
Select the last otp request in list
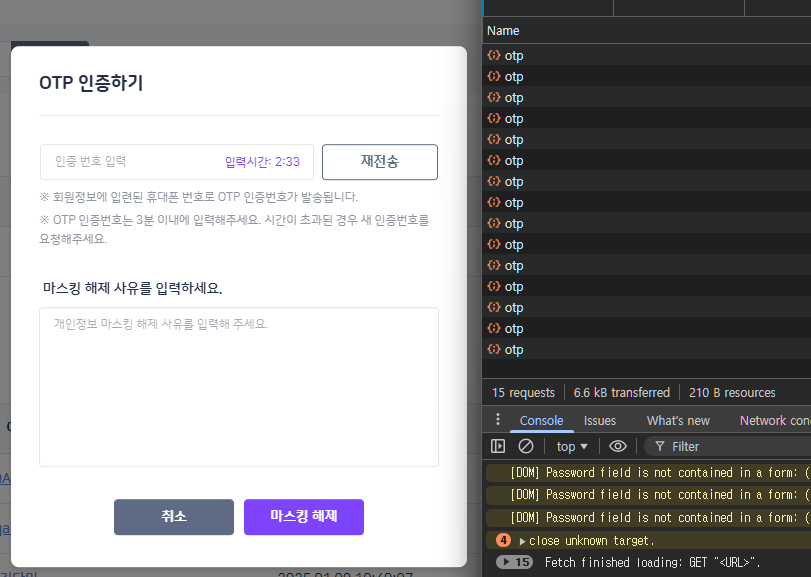click(x=514, y=350)
